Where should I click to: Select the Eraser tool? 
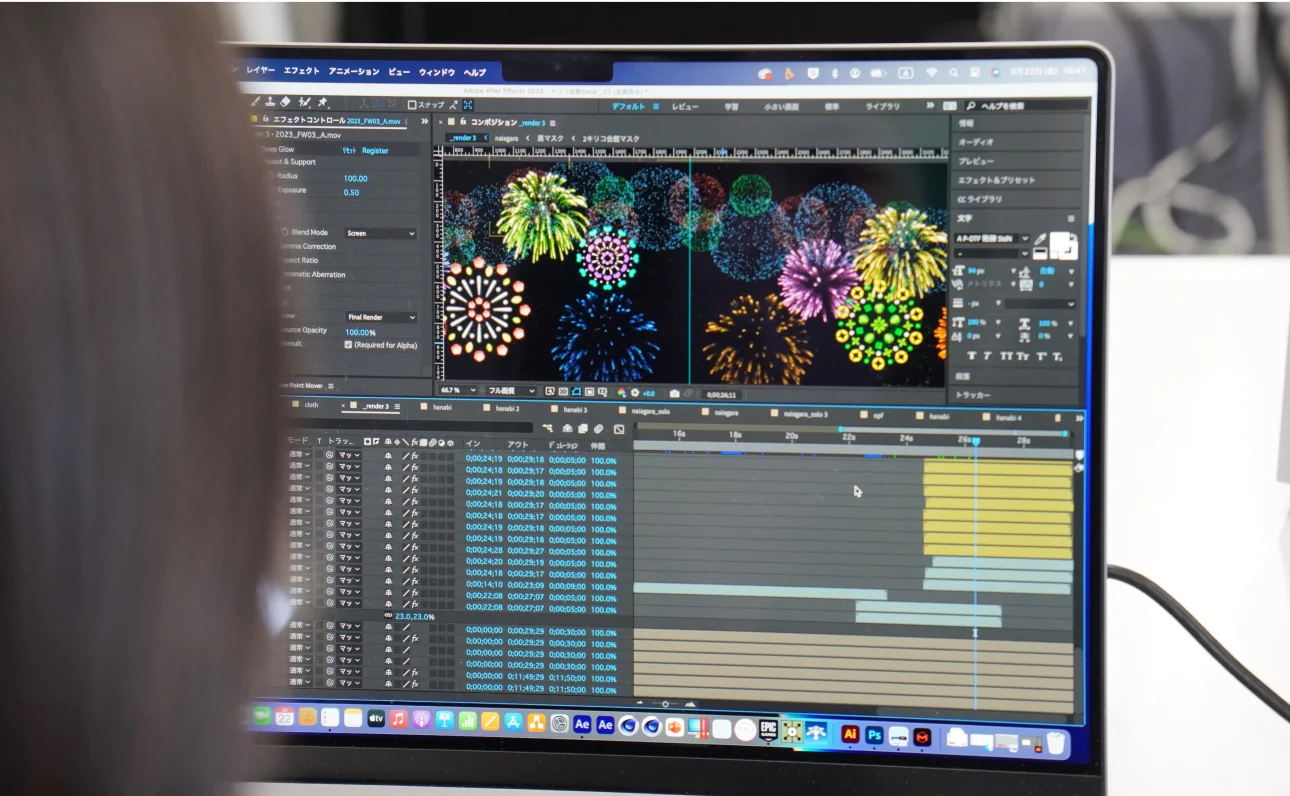pos(286,102)
